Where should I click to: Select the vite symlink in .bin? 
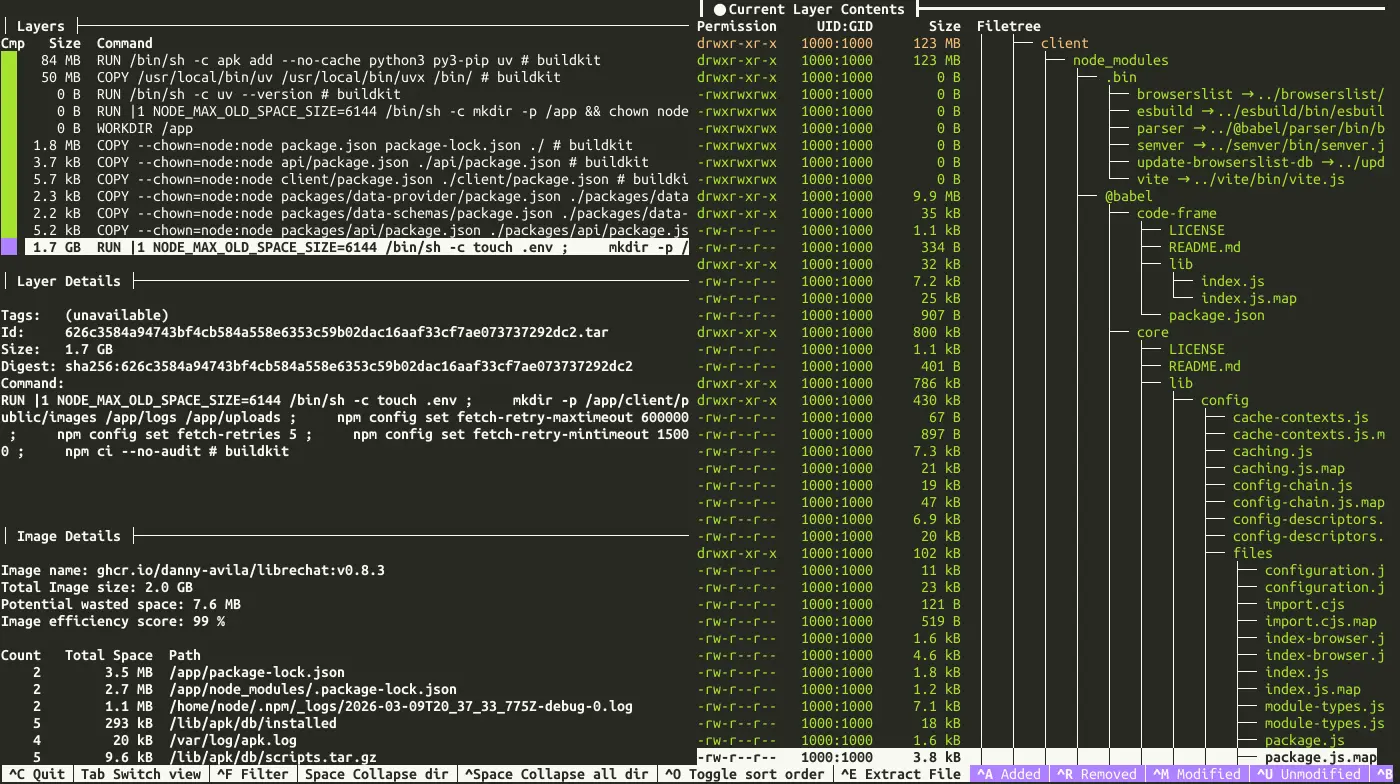tap(1240, 179)
